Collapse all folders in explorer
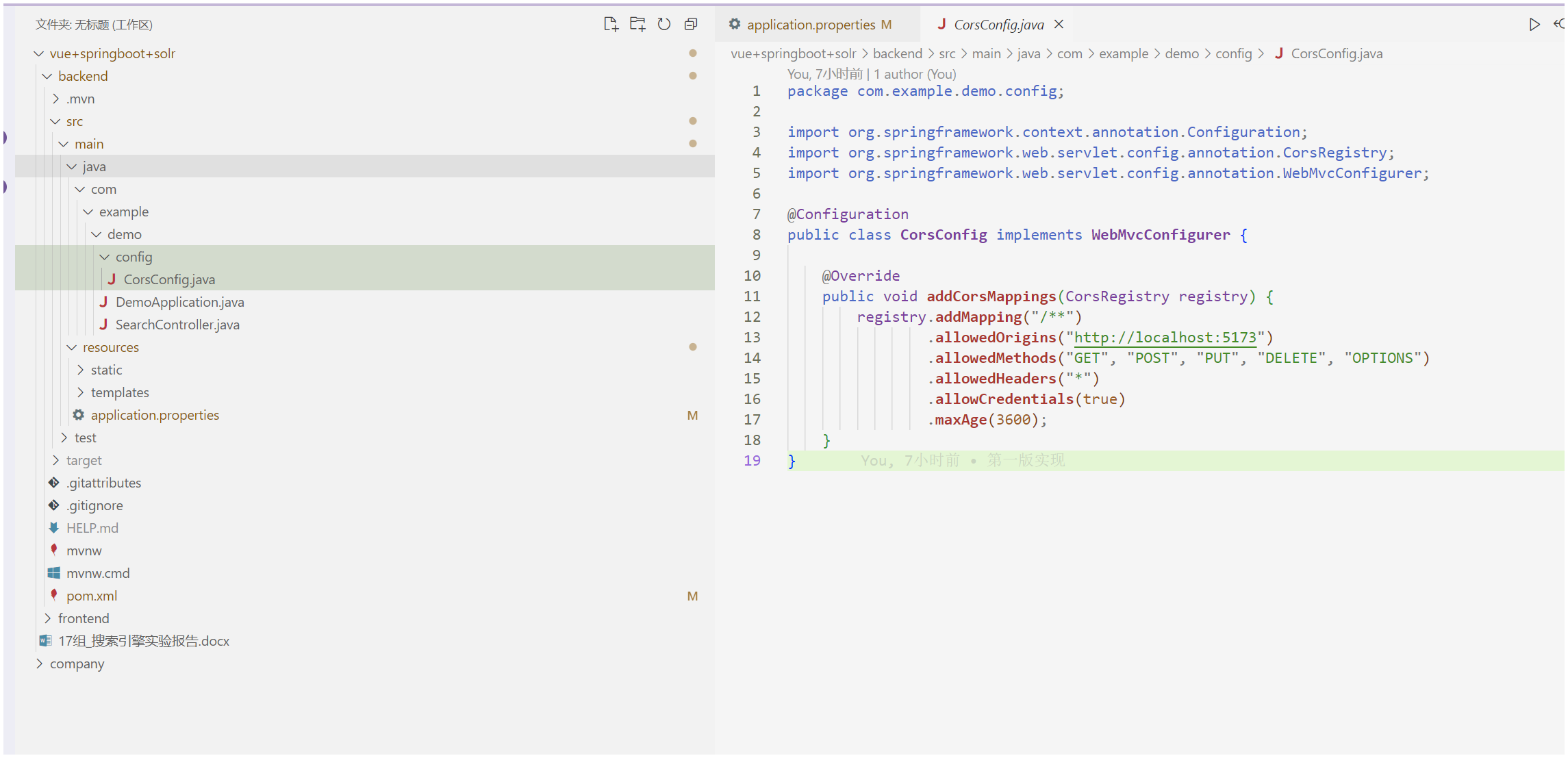Image resolution: width=1568 pixels, height=758 pixels. (x=691, y=25)
